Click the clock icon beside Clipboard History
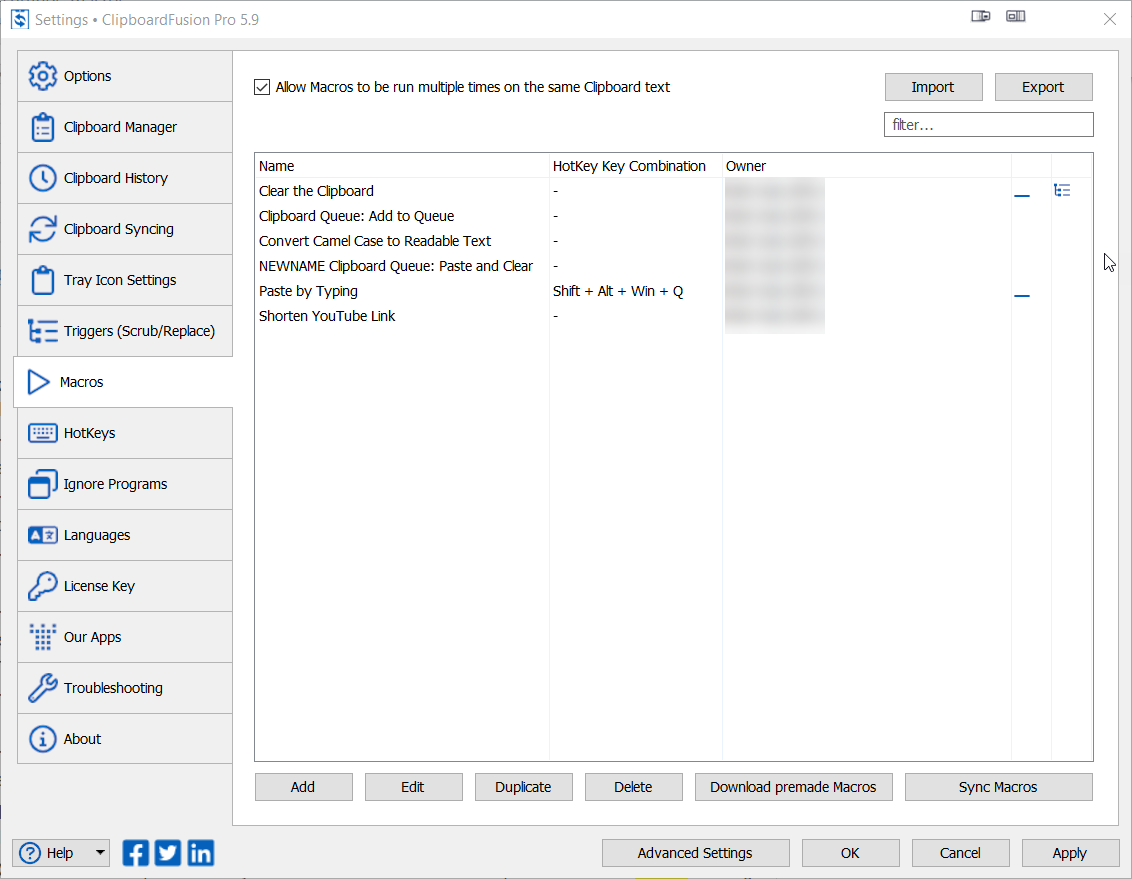1132x879 pixels. point(43,178)
